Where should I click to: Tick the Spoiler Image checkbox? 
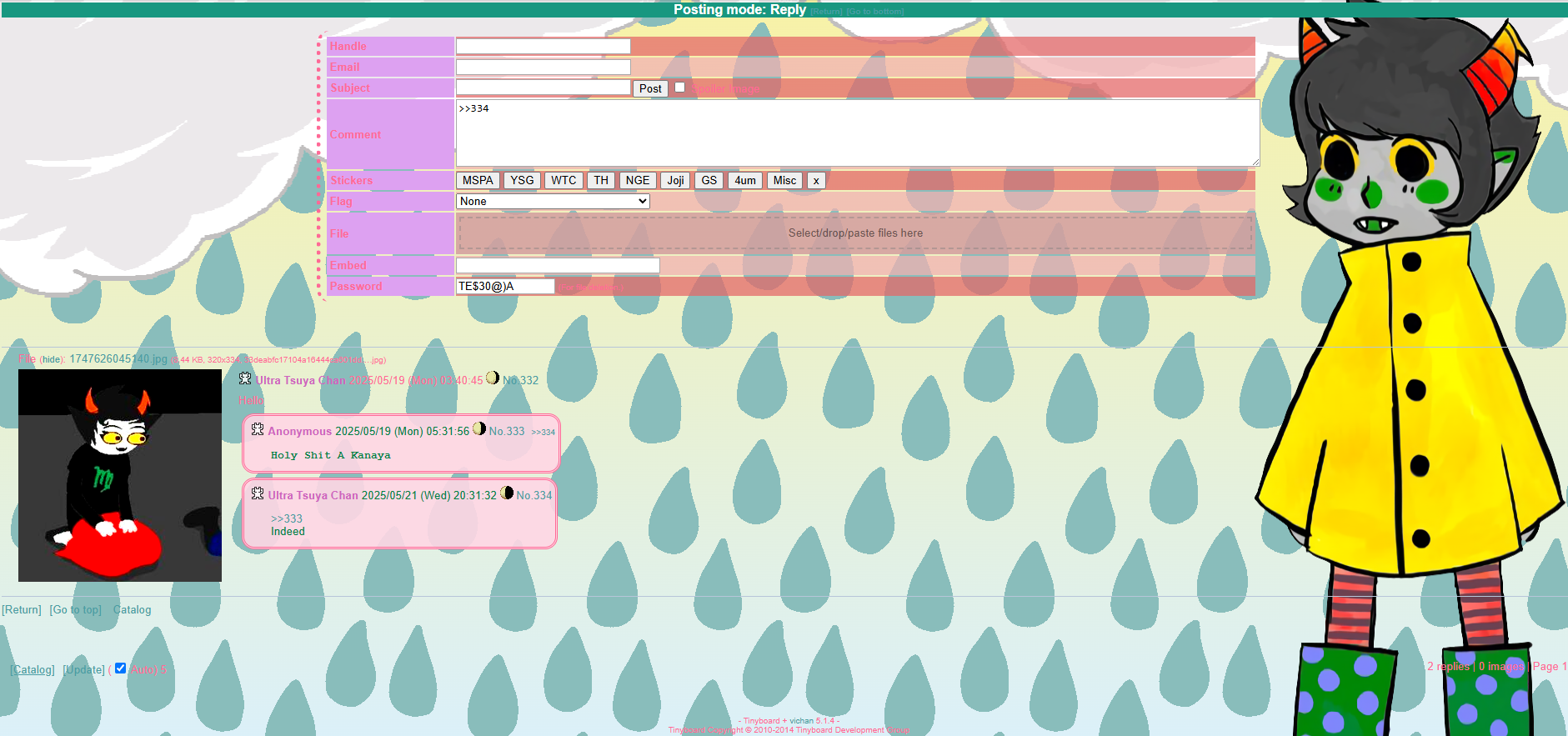coord(679,88)
